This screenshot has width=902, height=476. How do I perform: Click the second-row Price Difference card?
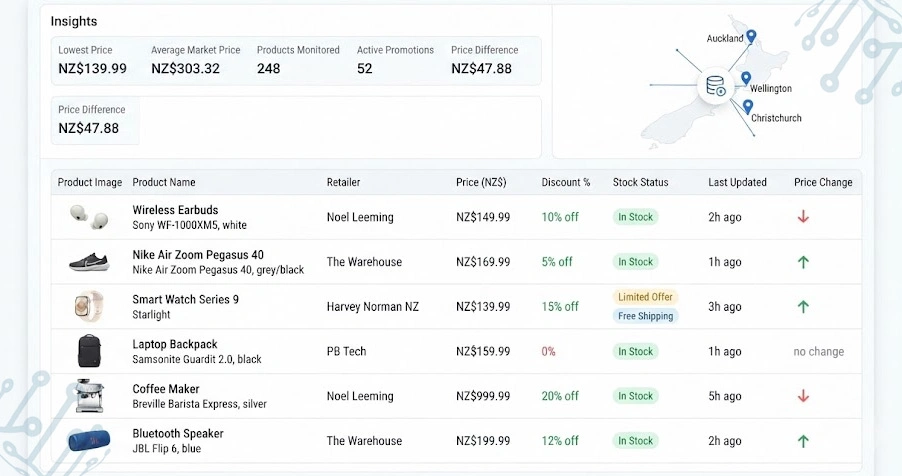[x=95, y=120]
